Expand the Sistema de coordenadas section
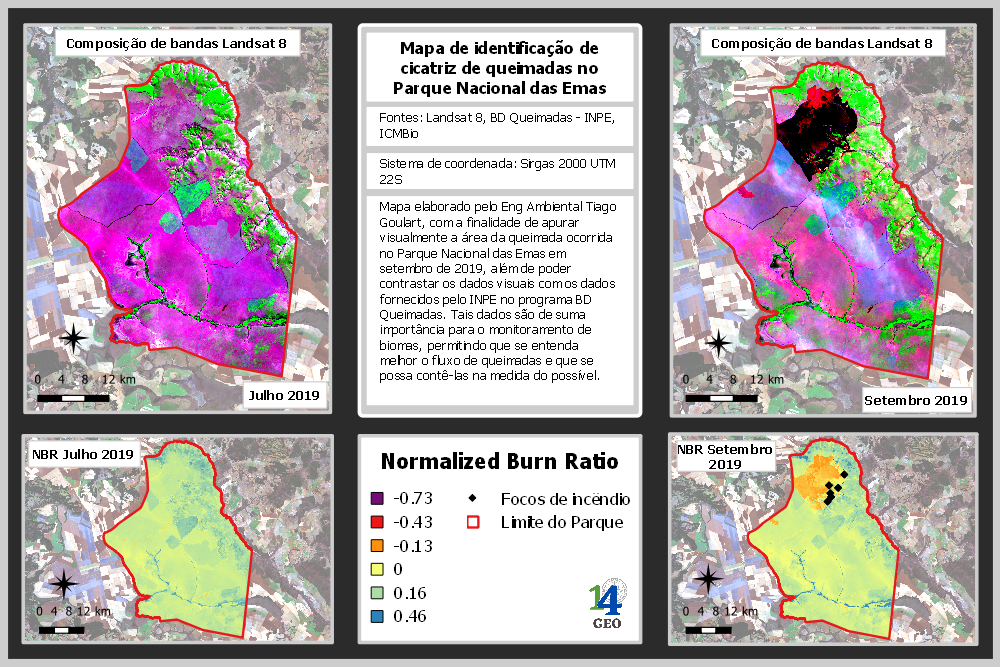 coord(498,170)
